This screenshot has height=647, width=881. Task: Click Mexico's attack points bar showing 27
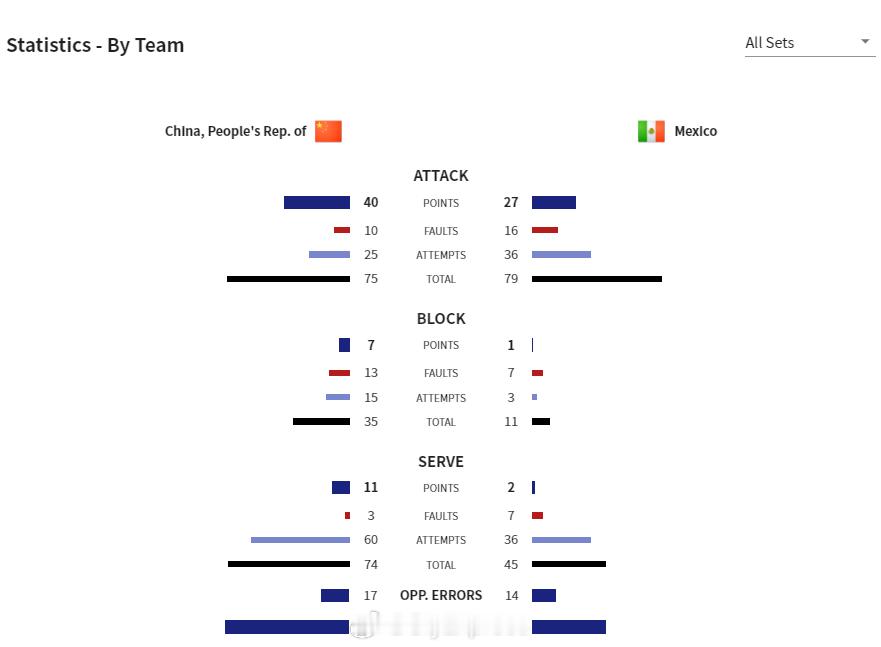coord(554,202)
